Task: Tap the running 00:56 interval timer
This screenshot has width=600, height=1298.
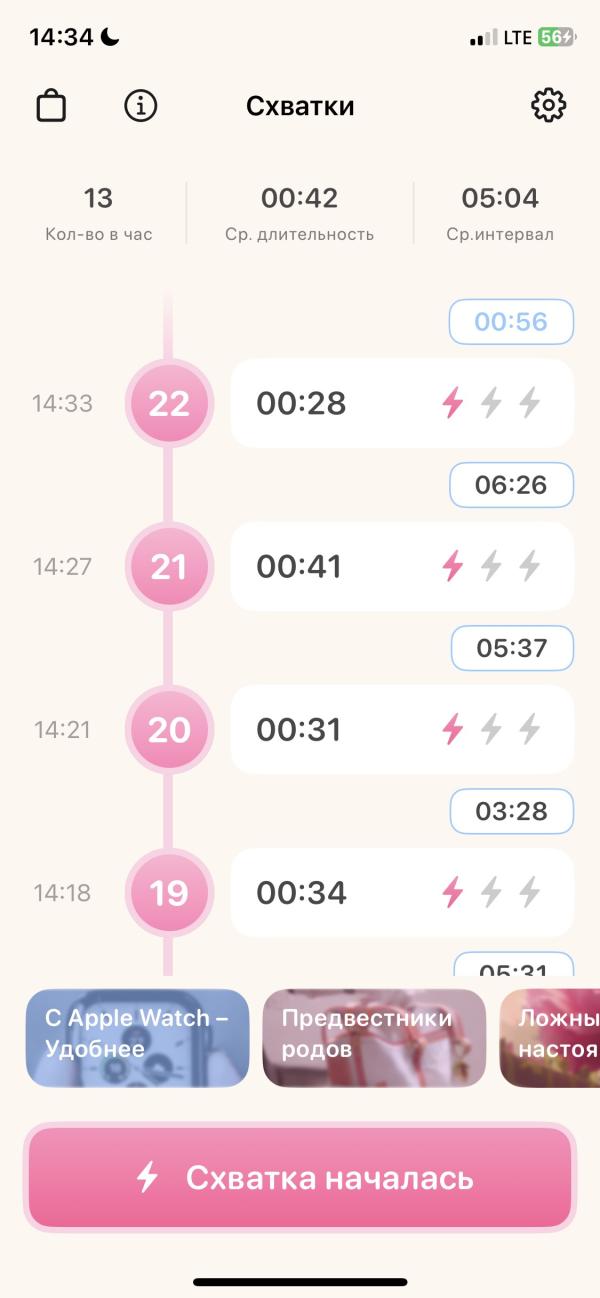Action: 511,322
